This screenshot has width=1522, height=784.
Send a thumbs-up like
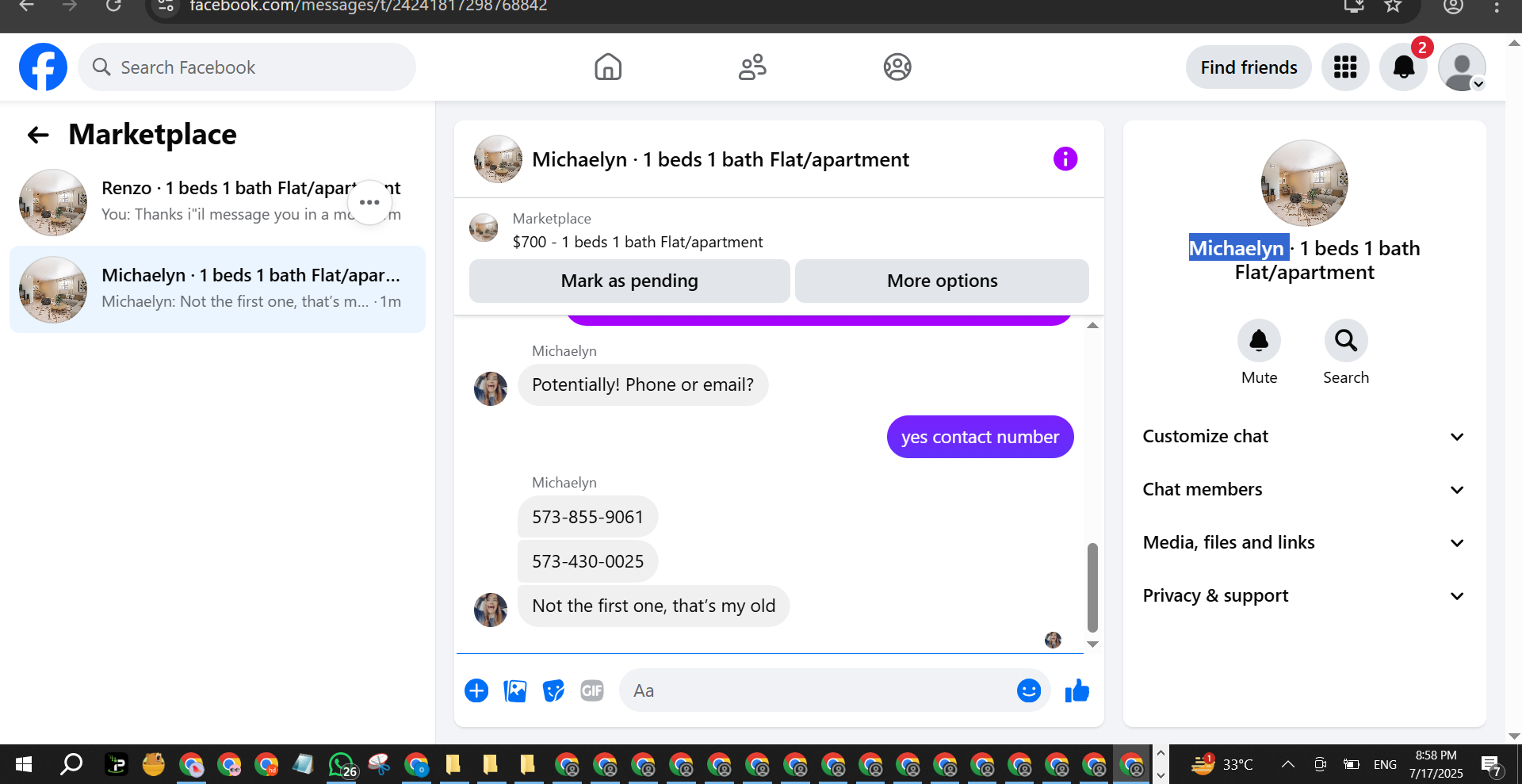click(x=1076, y=691)
